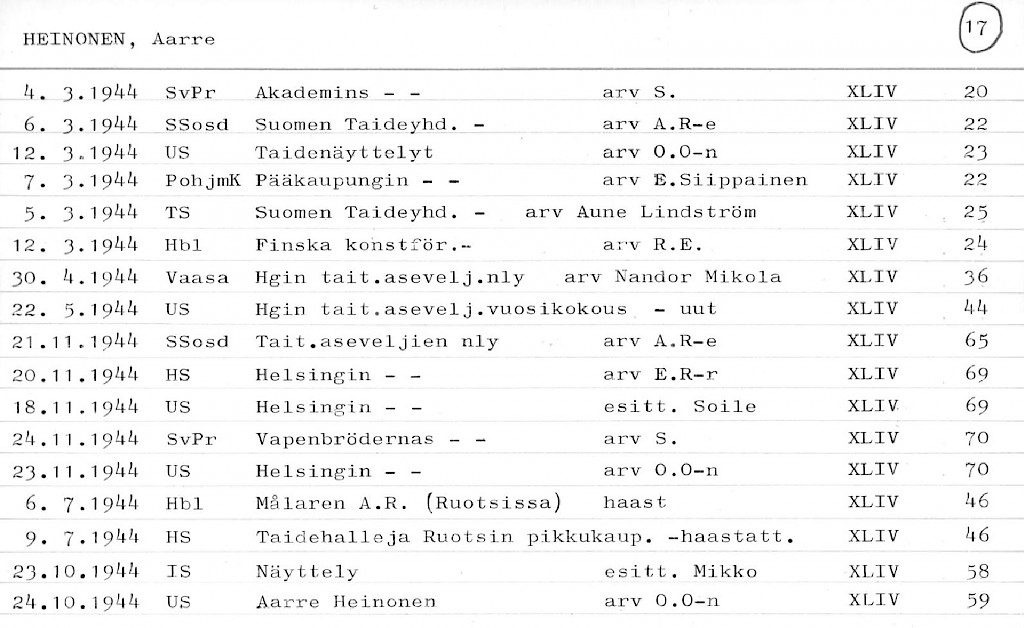Click the IS newspaper abbreviation
This screenshot has width=1024, height=628.
tap(176, 571)
